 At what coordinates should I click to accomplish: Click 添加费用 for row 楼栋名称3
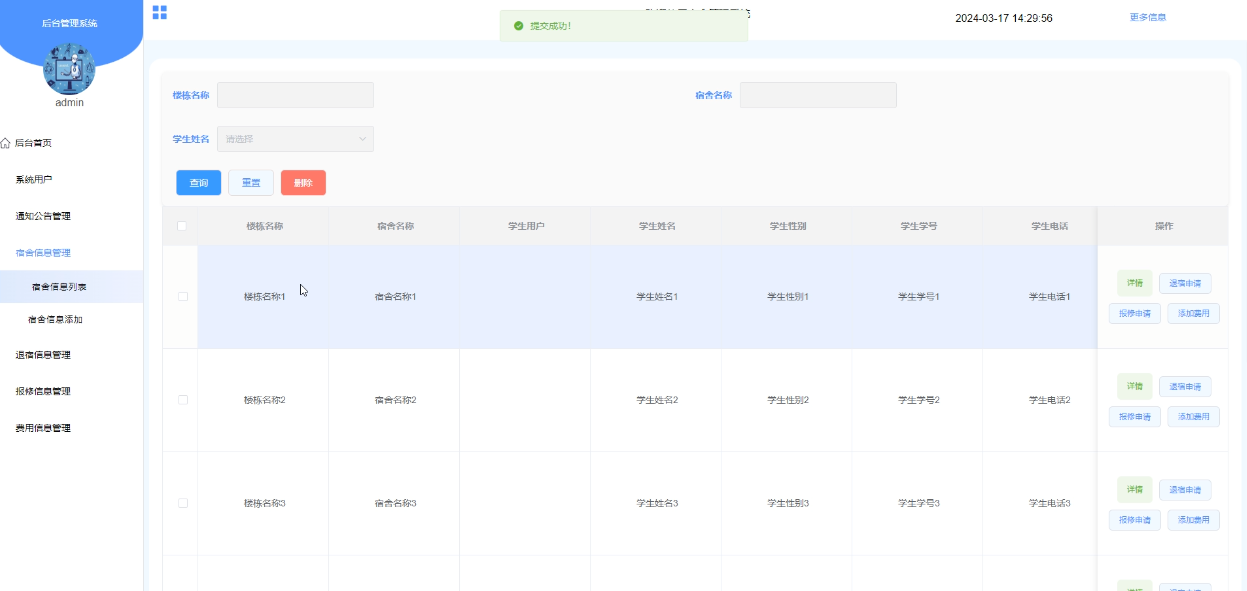[x=1194, y=520]
